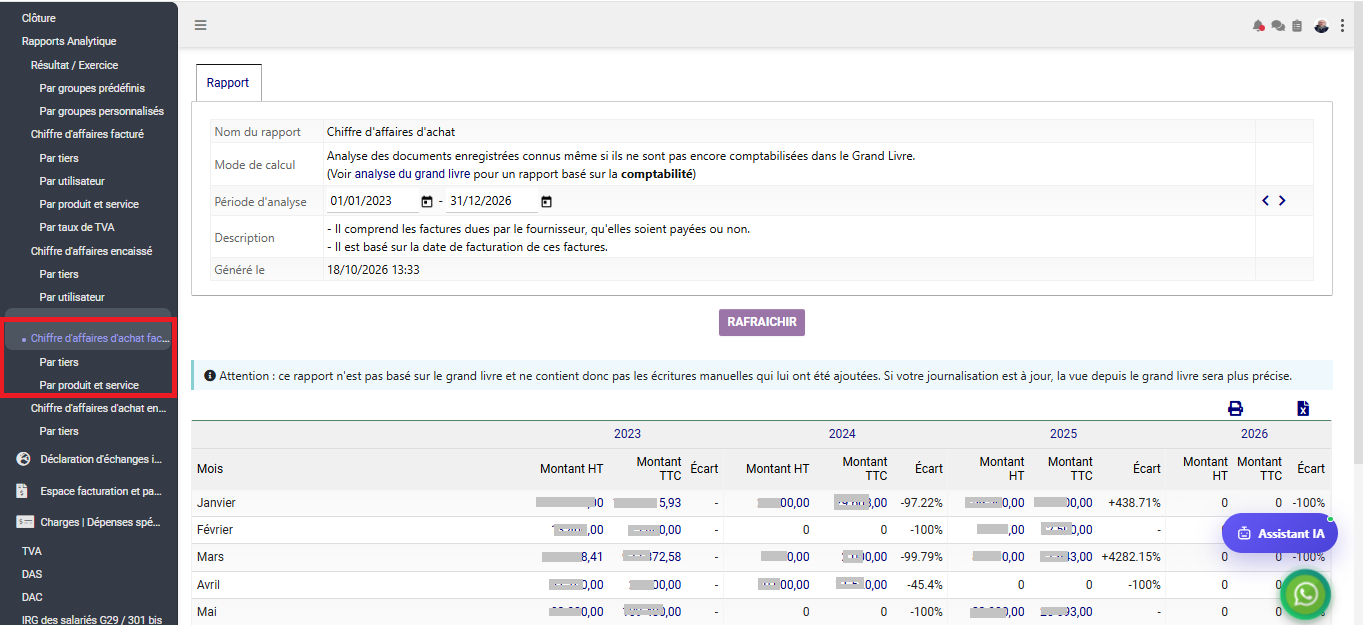Image resolution: width=1363 pixels, height=625 pixels.
Task: Click the Charges dépenses cheque icon
Action: pyautogui.click(x=24, y=522)
